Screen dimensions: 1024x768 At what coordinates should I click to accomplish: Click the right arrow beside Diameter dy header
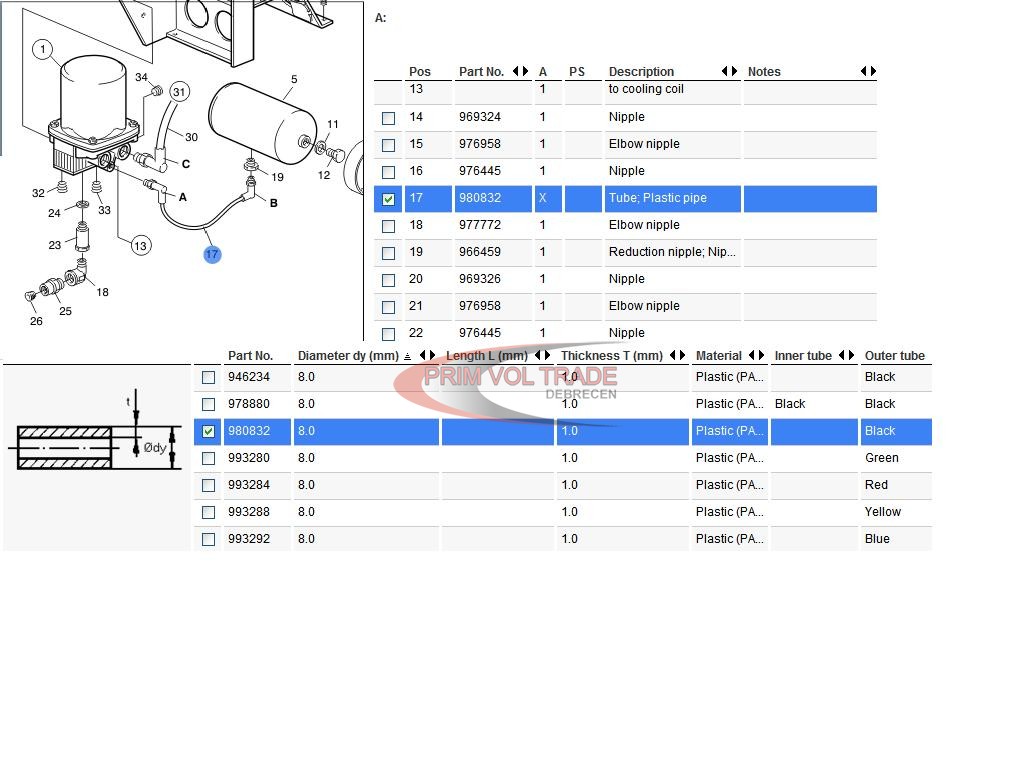[432, 355]
